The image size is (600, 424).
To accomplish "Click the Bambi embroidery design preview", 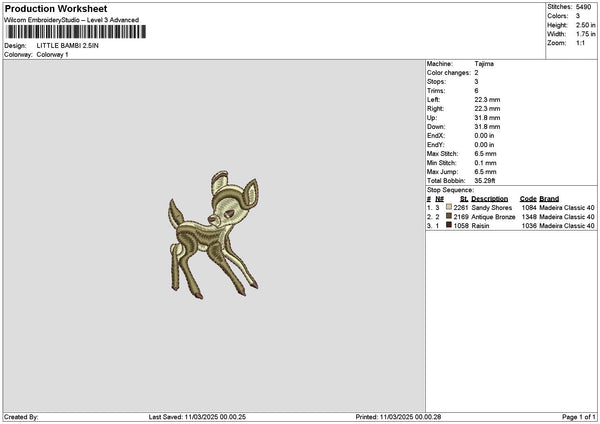I will 214,235.
